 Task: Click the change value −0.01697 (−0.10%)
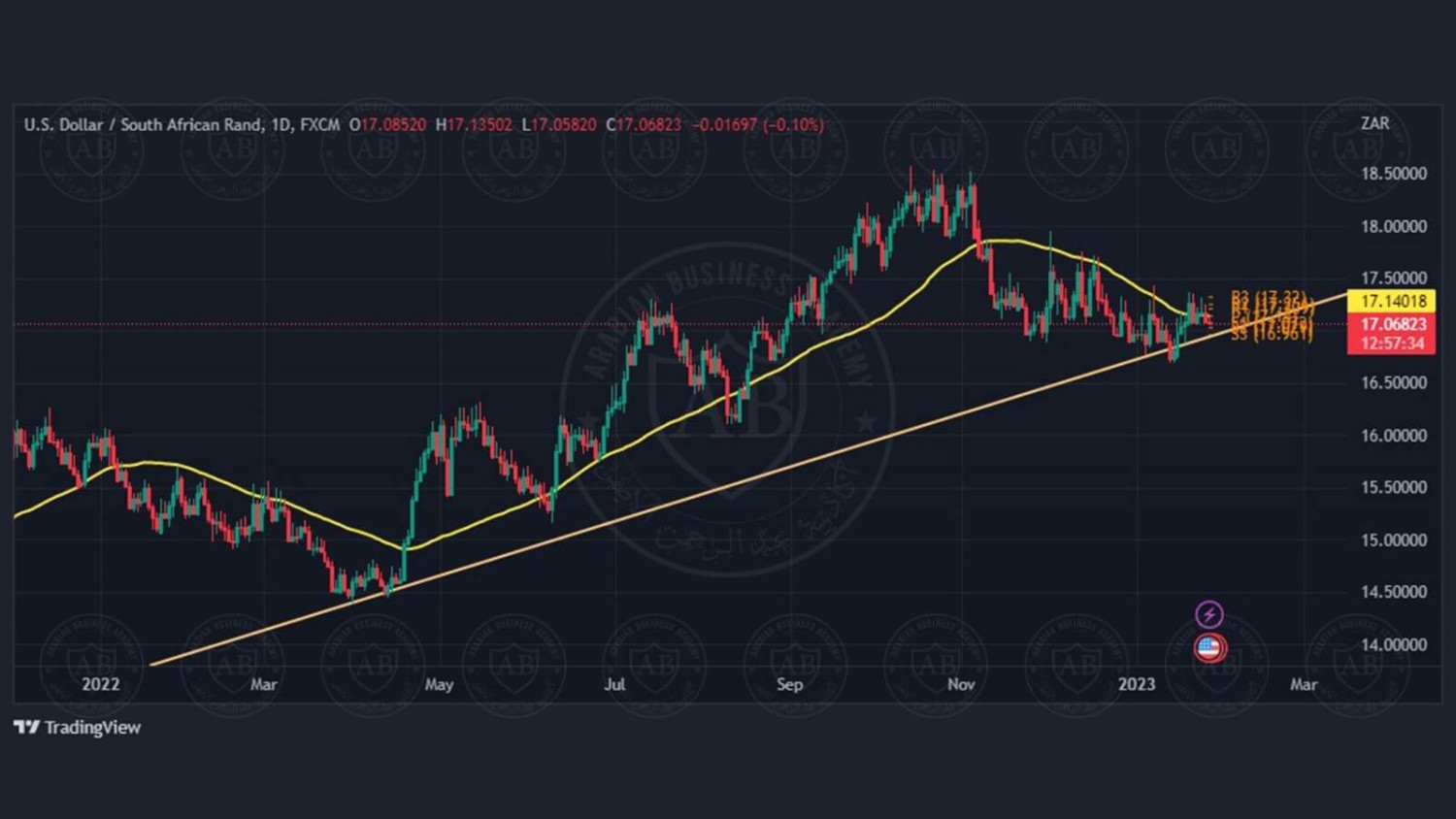757,124
